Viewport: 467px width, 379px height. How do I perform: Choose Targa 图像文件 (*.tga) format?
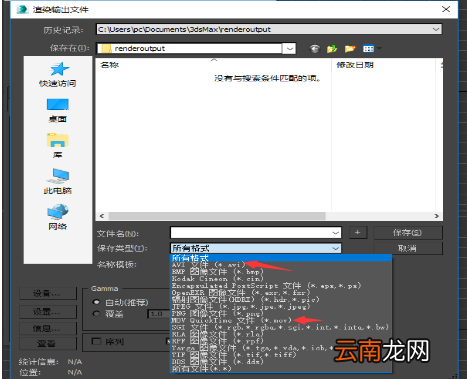281,348
